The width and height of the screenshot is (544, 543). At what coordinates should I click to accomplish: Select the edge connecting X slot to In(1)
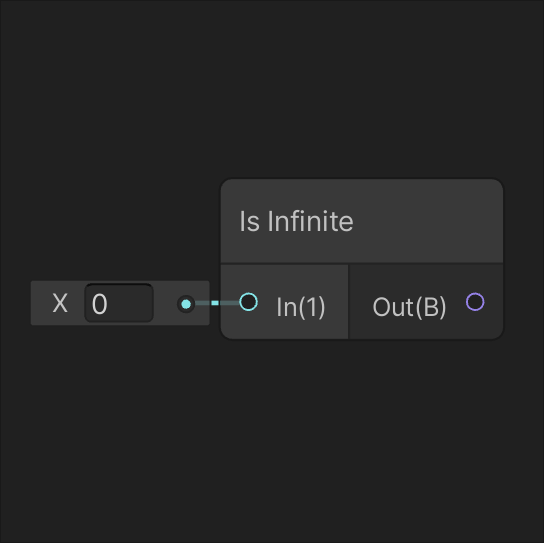217,303
